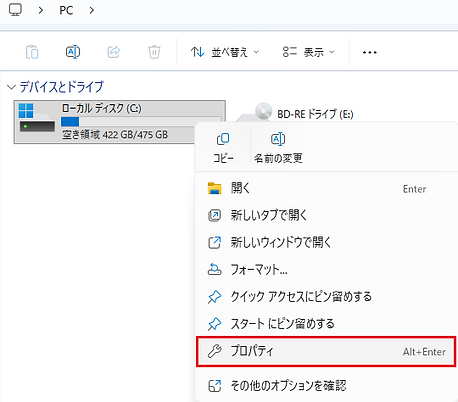Image resolution: width=458 pixels, height=402 pixels.
Task: Click the rename icon in toolbar
Action: tap(73, 52)
